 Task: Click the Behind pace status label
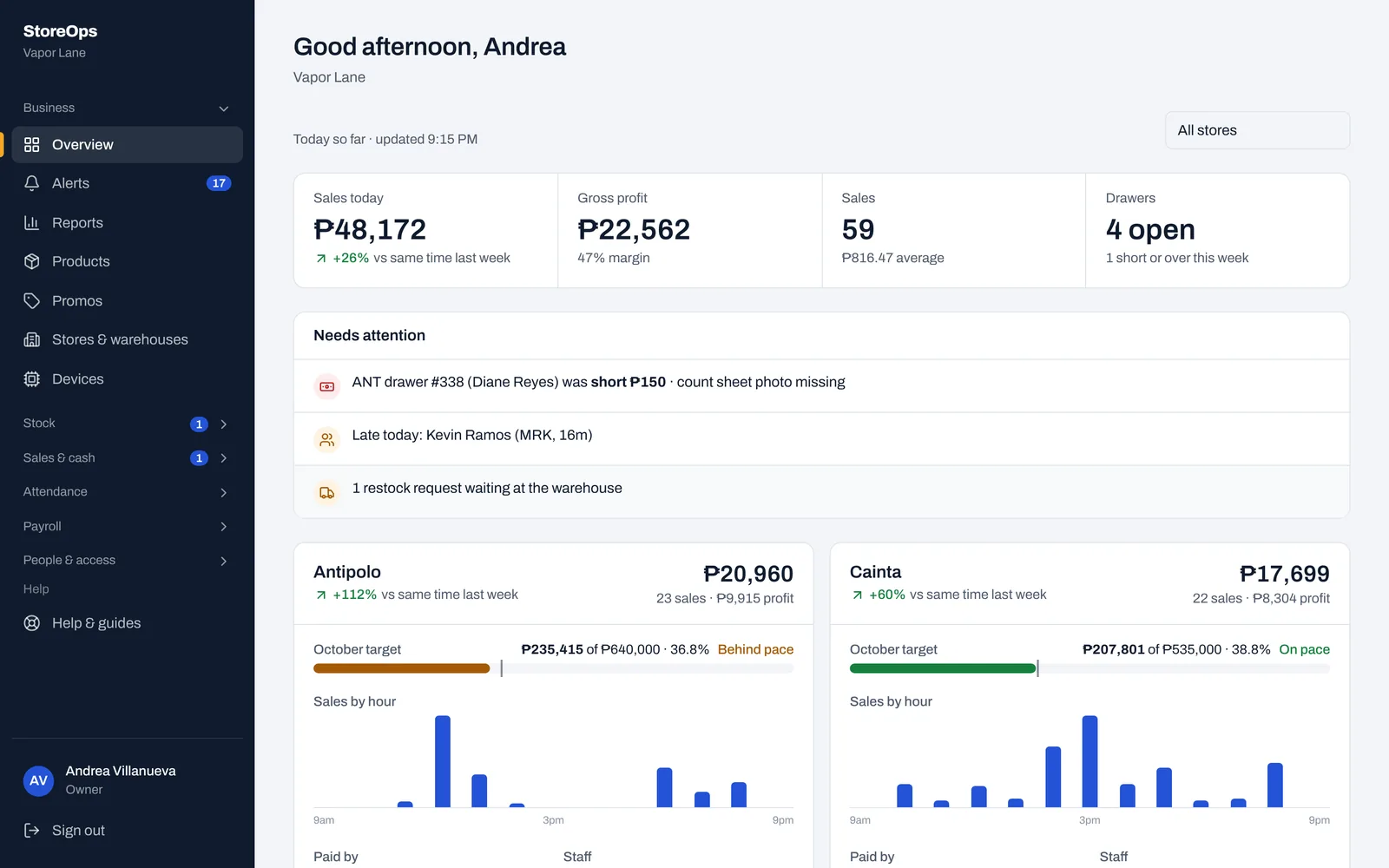[755, 649]
